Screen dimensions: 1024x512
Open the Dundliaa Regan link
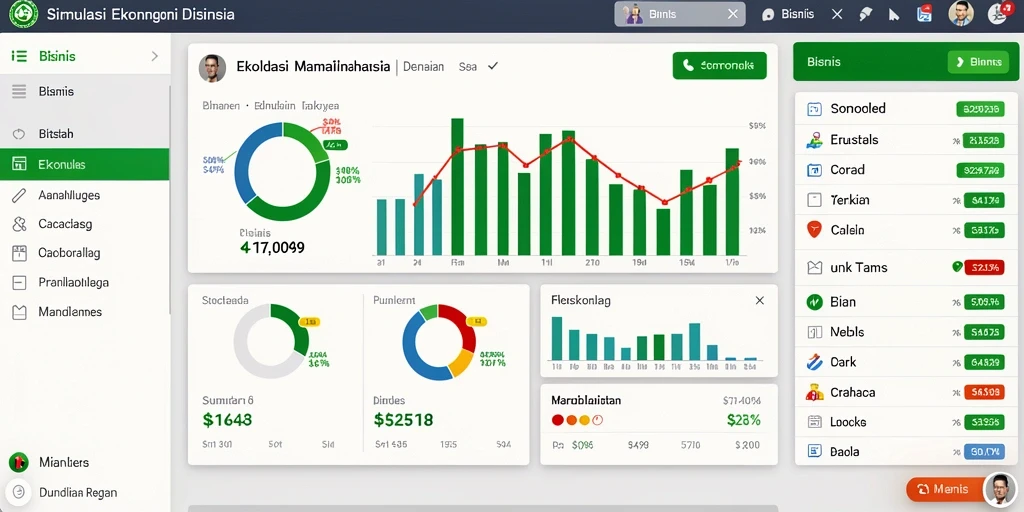click(x=78, y=492)
